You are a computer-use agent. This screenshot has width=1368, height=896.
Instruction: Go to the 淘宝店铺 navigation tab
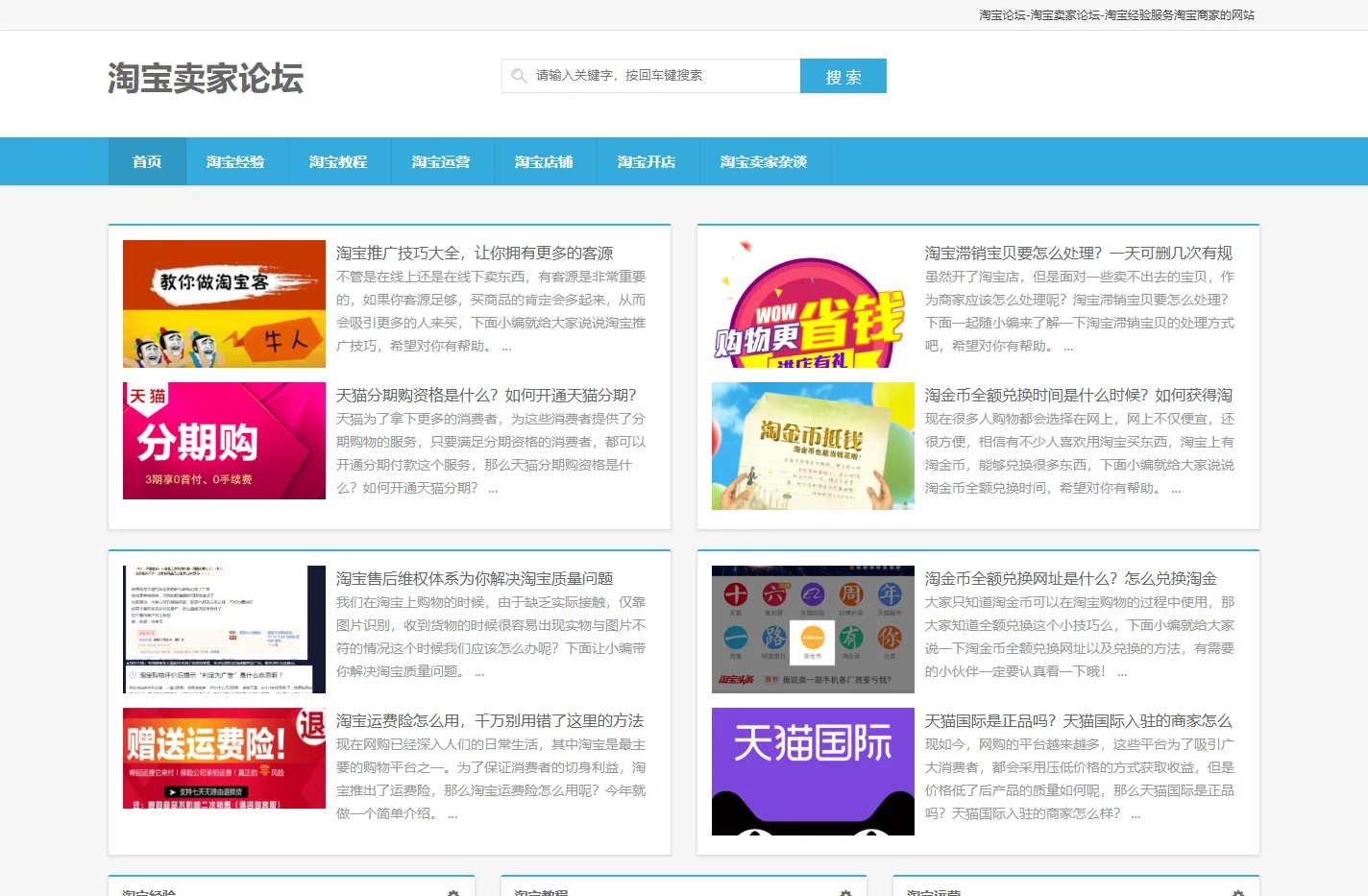click(x=544, y=161)
